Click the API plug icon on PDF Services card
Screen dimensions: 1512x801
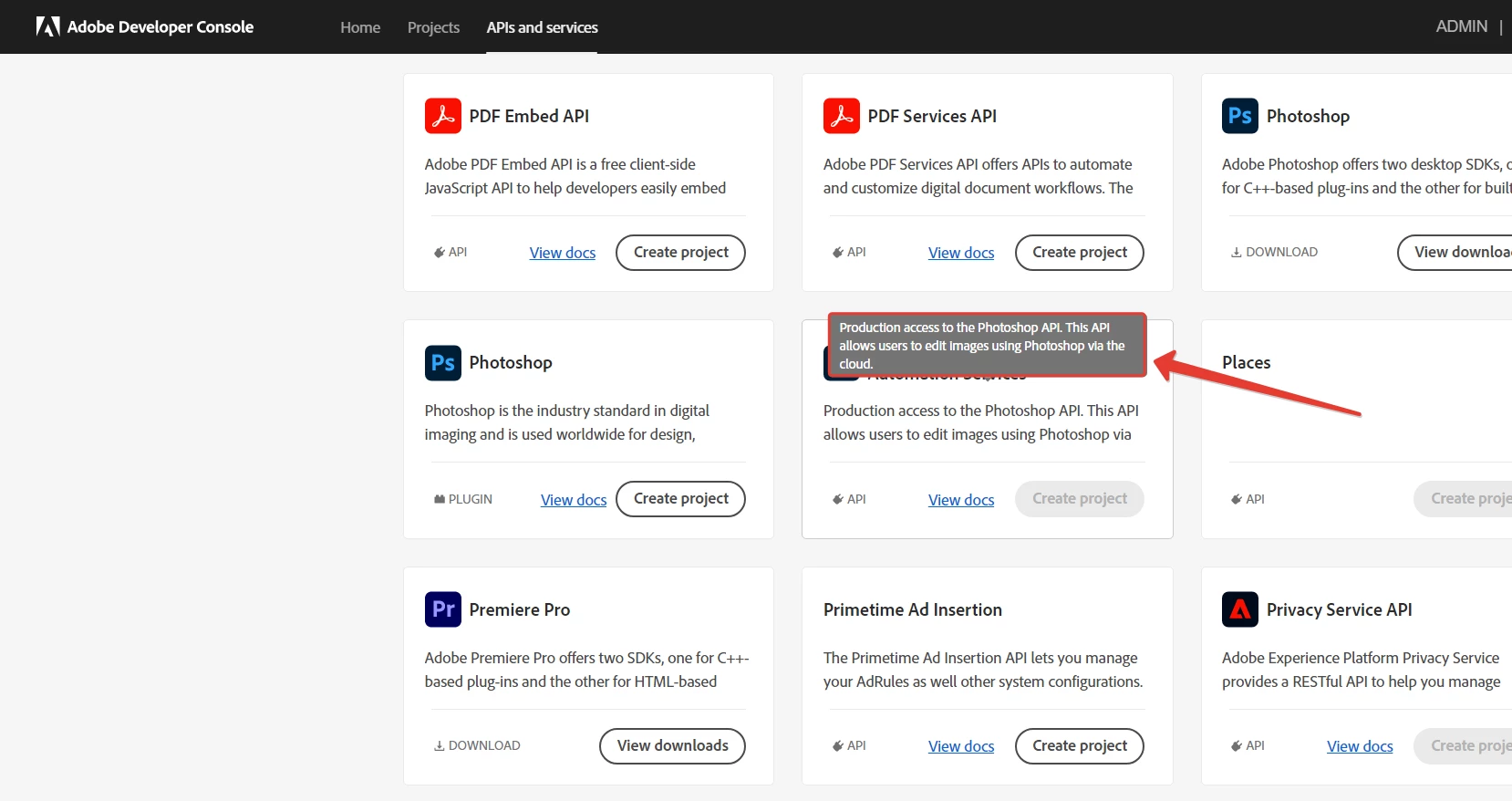pos(838,253)
